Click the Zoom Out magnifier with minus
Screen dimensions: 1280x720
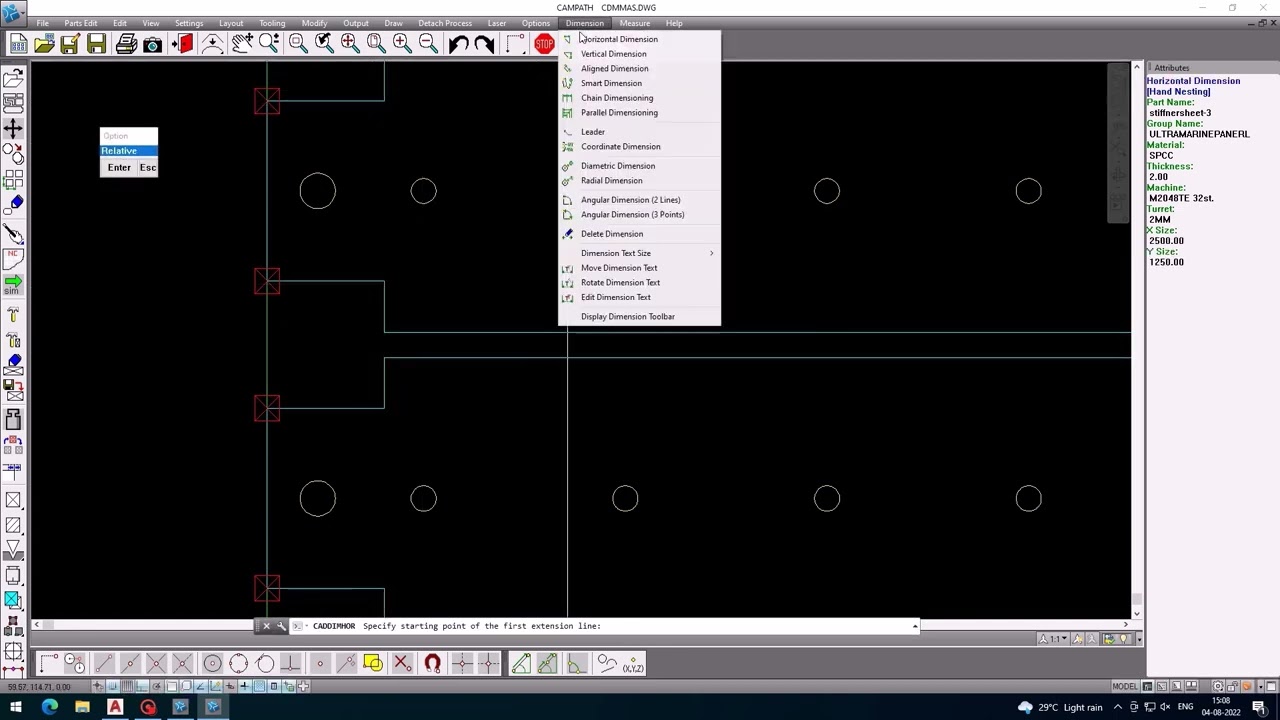[x=427, y=43]
